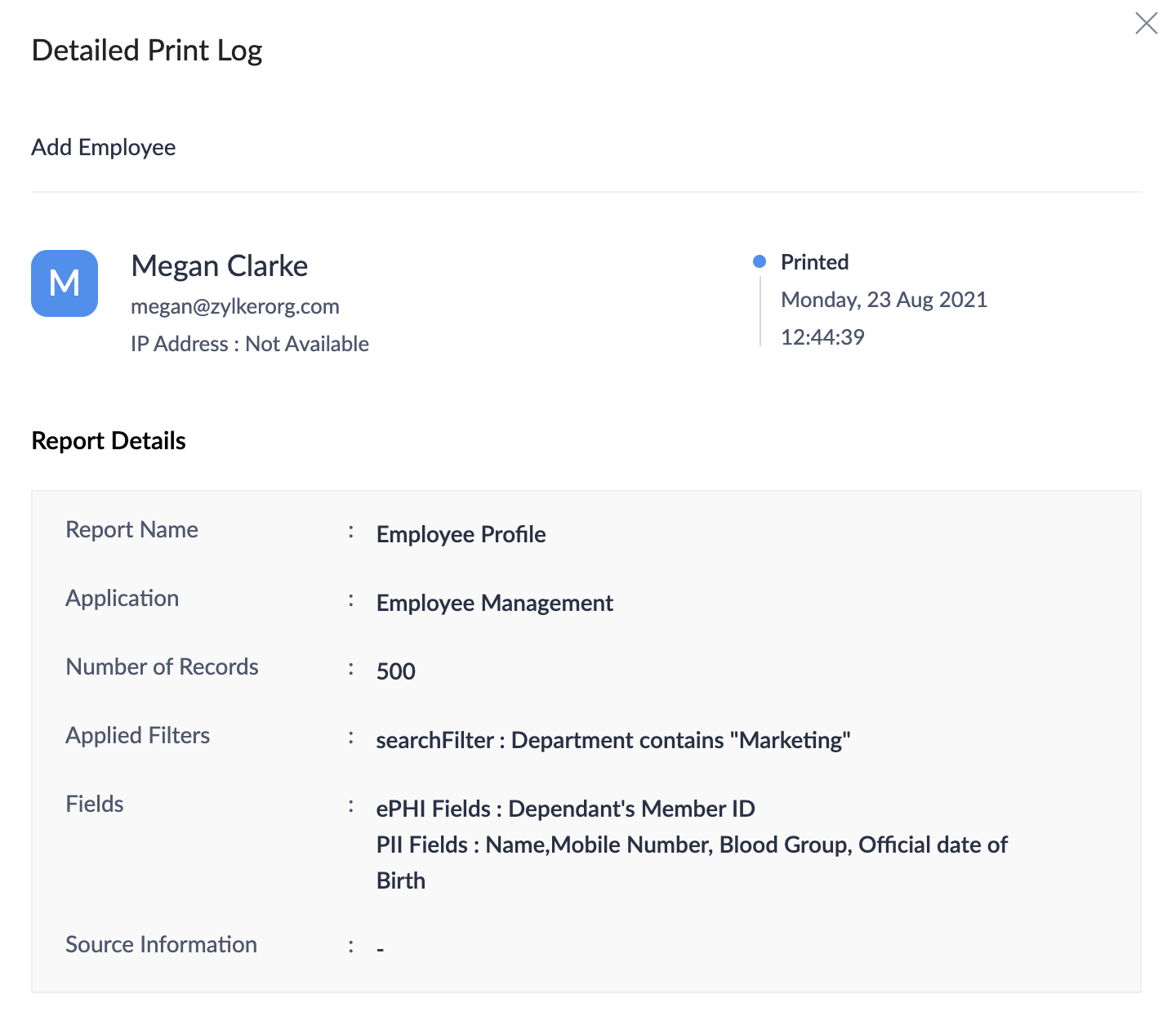Screen dimensions: 1176x1034
Task: Click the Megan Clarke user name
Action: coord(219,266)
